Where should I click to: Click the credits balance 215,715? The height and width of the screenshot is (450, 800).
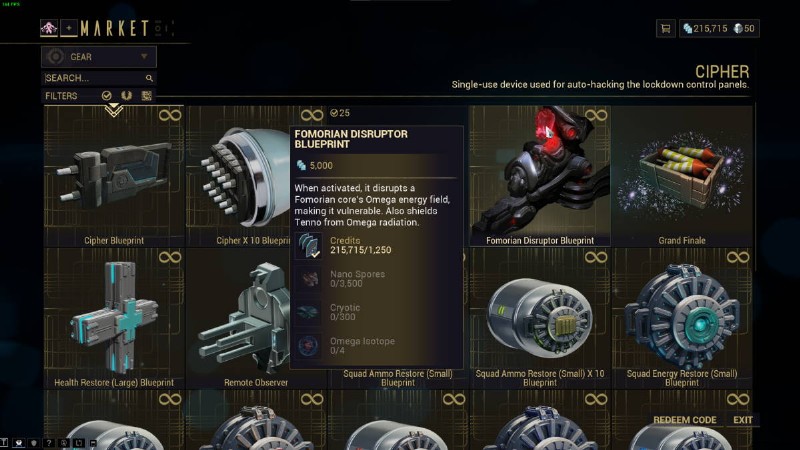705,29
